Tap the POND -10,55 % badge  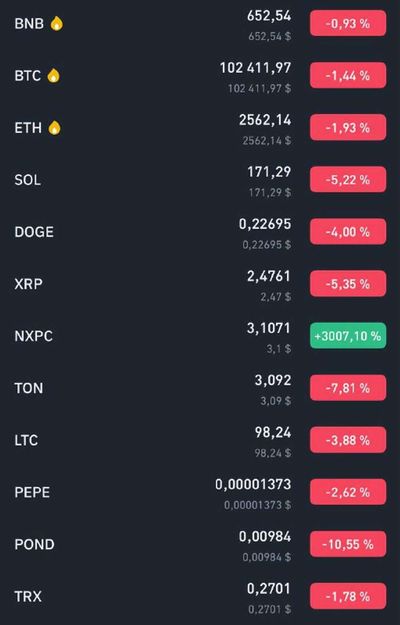click(x=348, y=544)
